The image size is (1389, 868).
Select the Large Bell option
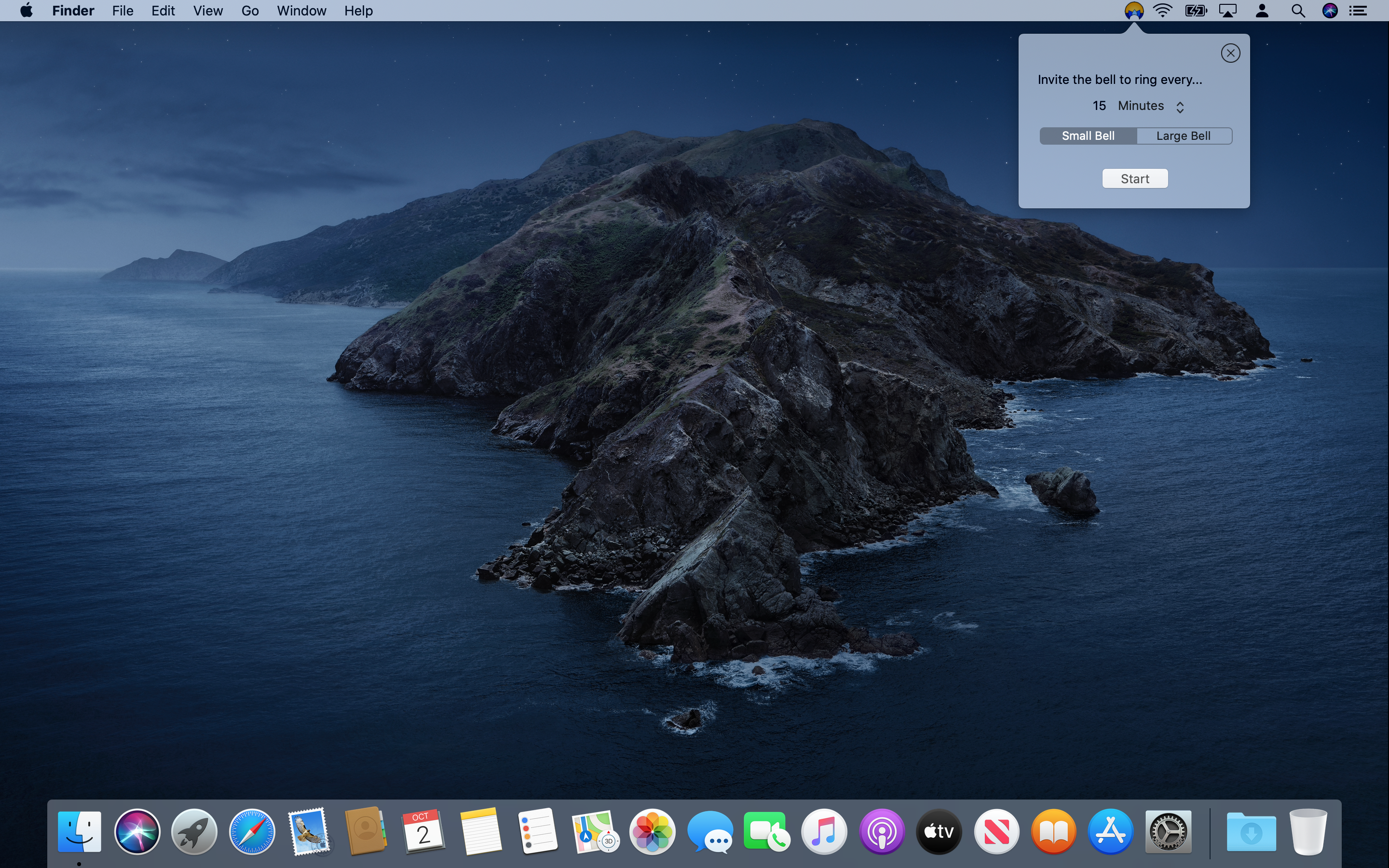(1184, 136)
